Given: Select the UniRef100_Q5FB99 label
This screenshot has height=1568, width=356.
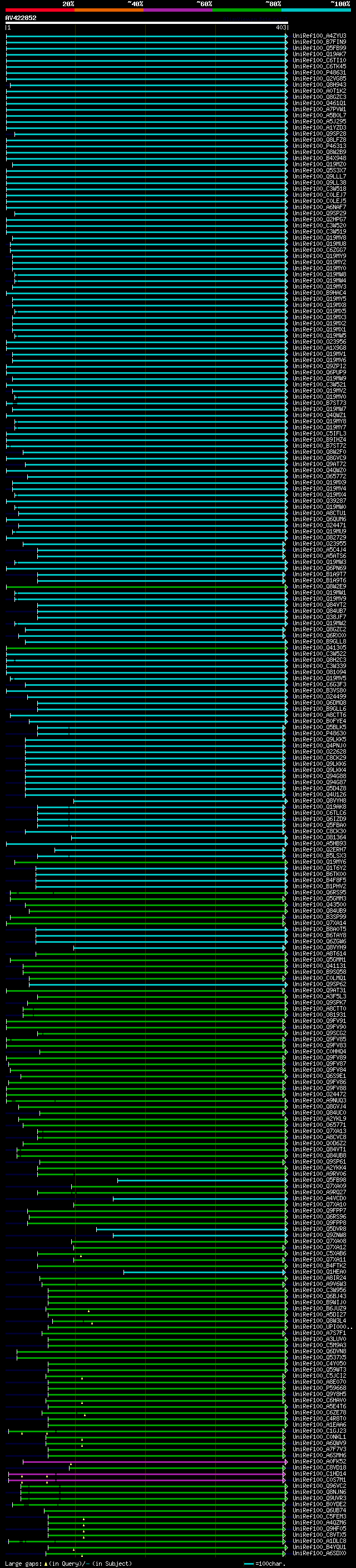Looking at the screenshot, I should [x=319, y=48].
